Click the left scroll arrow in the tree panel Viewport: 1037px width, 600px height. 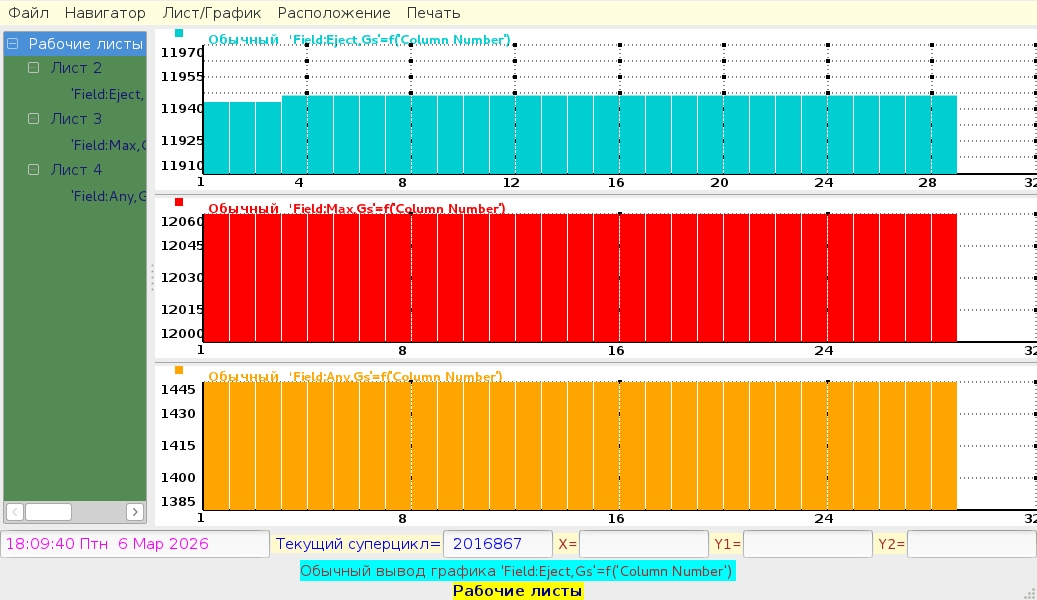tap(15, 512)
